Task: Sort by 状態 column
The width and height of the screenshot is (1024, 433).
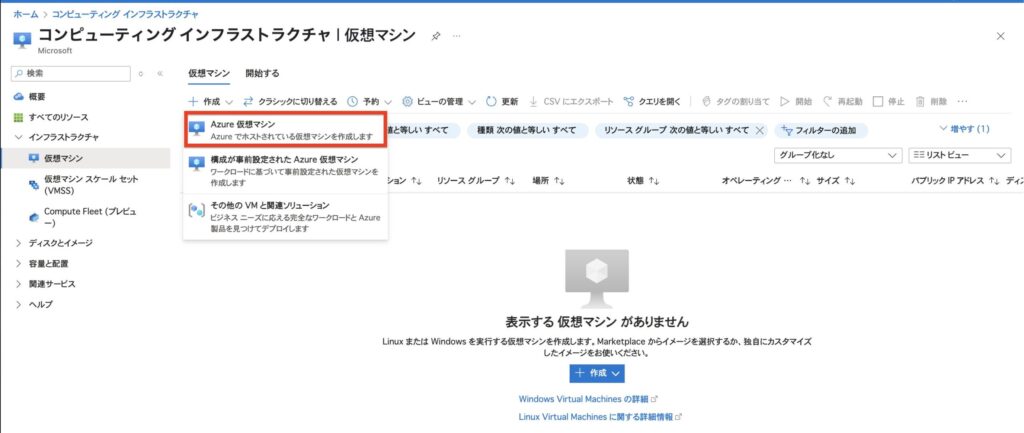Action: (643, 181)
